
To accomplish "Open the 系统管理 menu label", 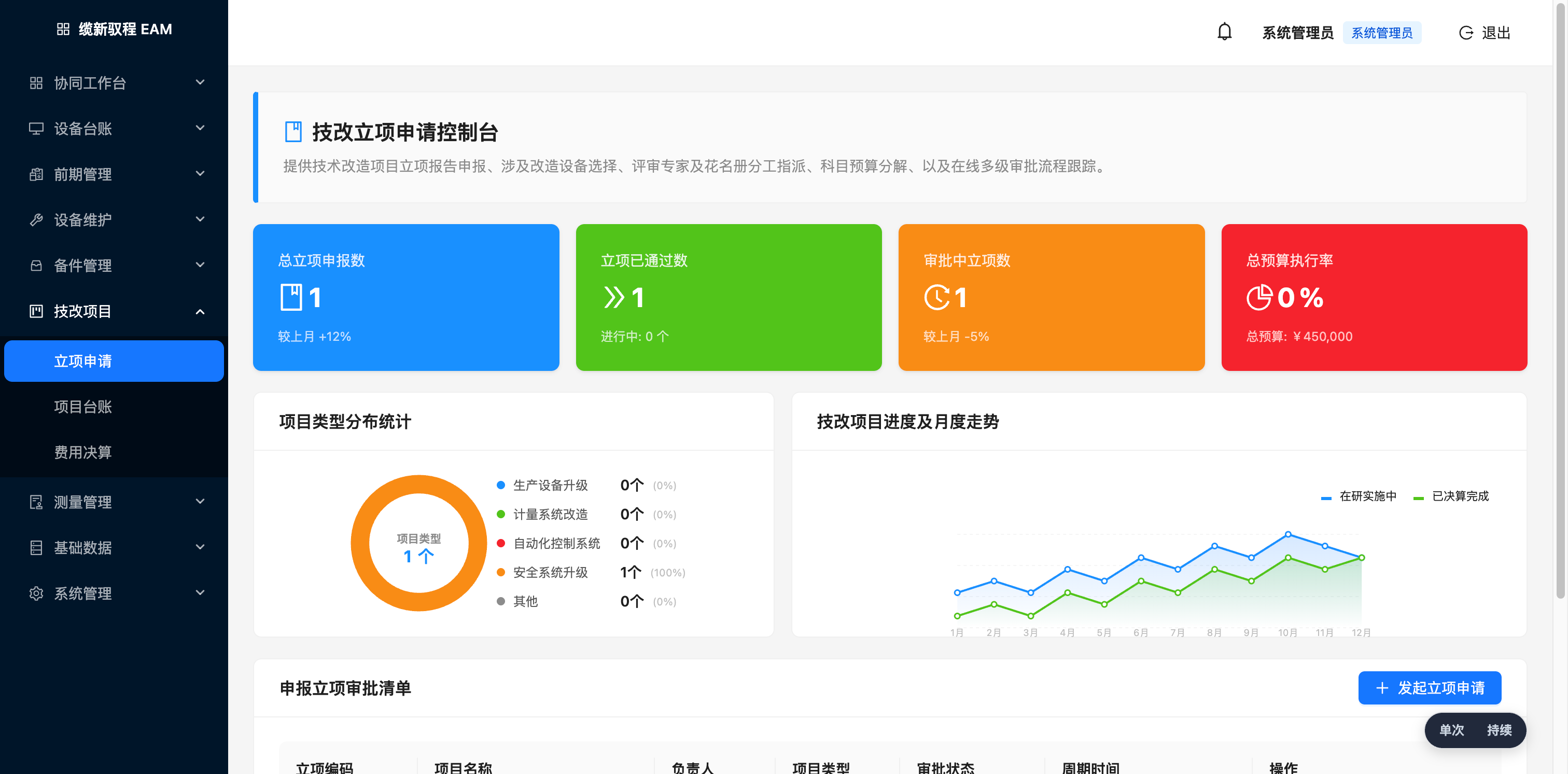I will click(x=83, y=593).
